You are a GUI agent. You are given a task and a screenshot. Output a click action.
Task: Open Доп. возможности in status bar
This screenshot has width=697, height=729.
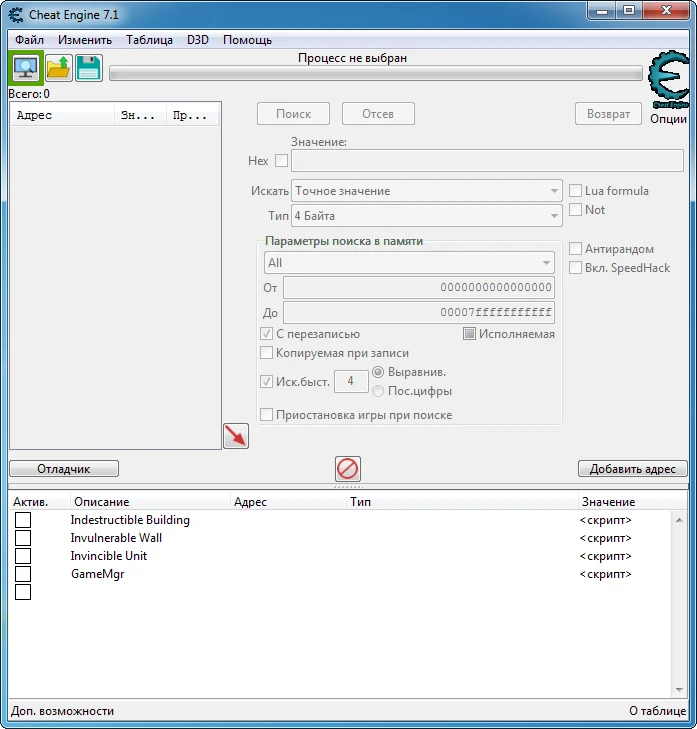point(62,711)
